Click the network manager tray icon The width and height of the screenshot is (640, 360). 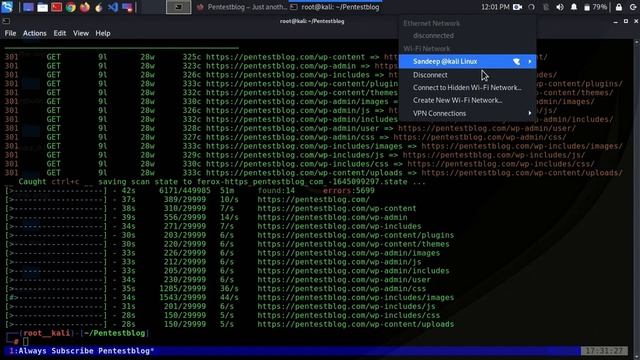(x=546, y=7)
